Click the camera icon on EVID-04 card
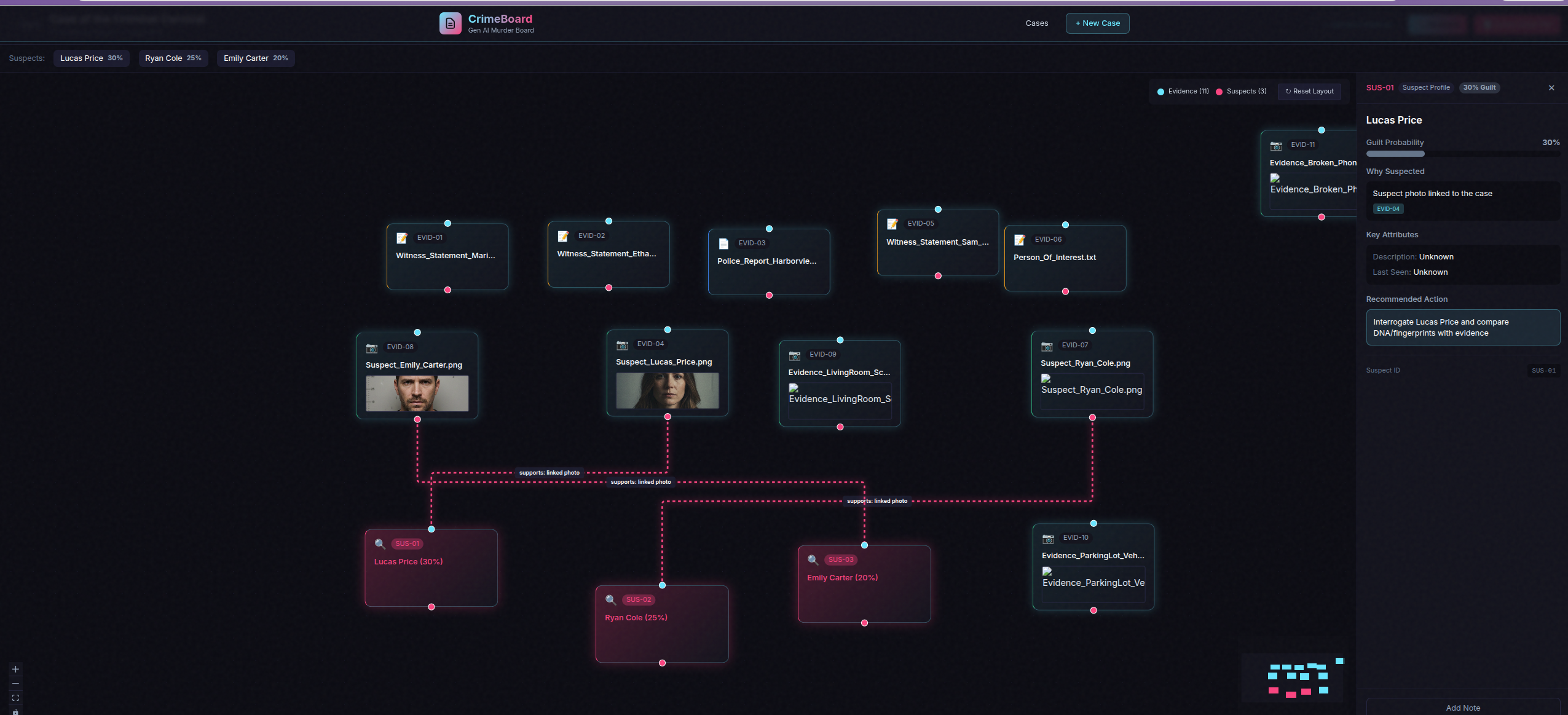 click(622, 344)
